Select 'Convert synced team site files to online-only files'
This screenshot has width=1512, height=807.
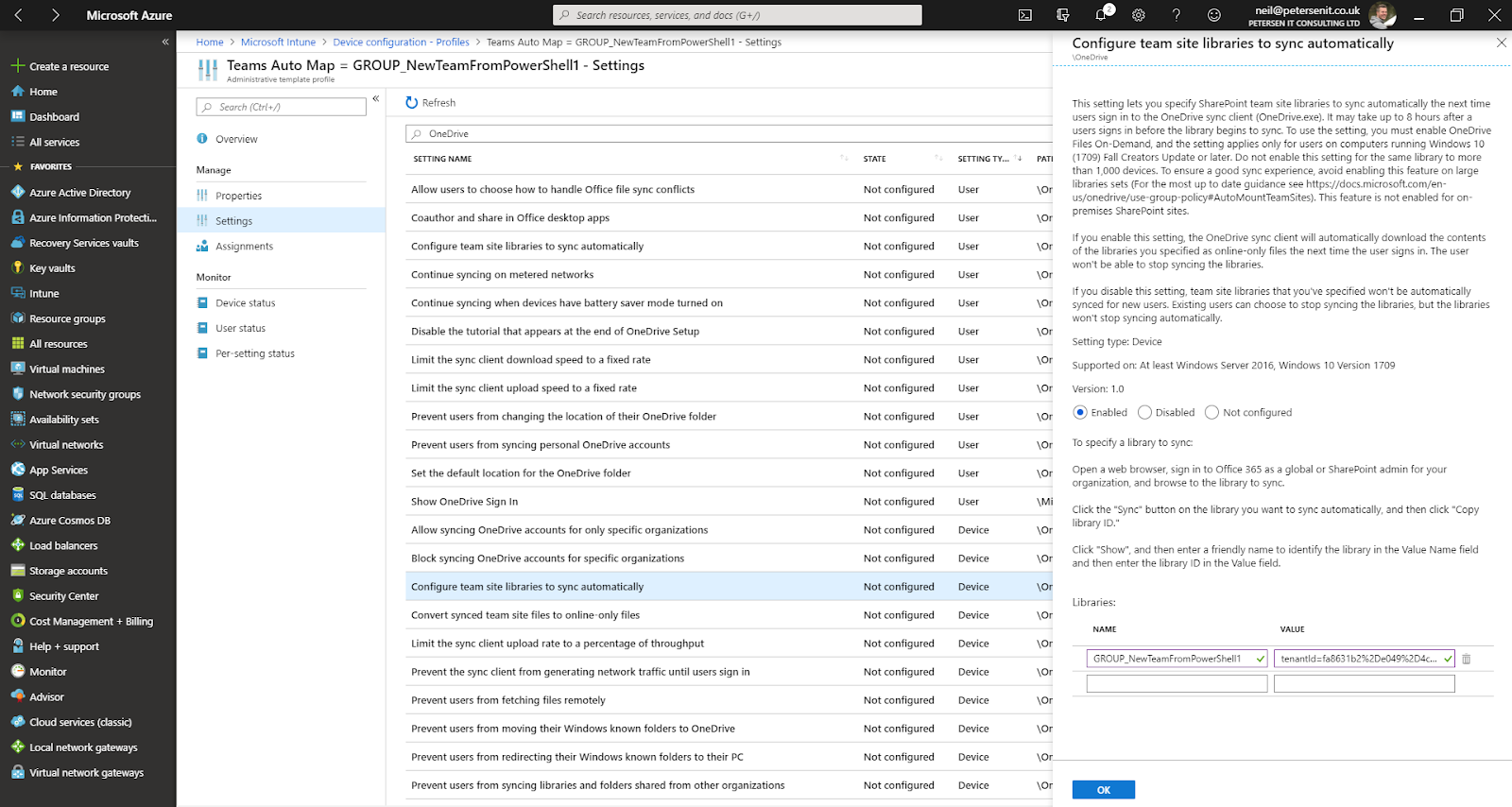coord(729,614)
